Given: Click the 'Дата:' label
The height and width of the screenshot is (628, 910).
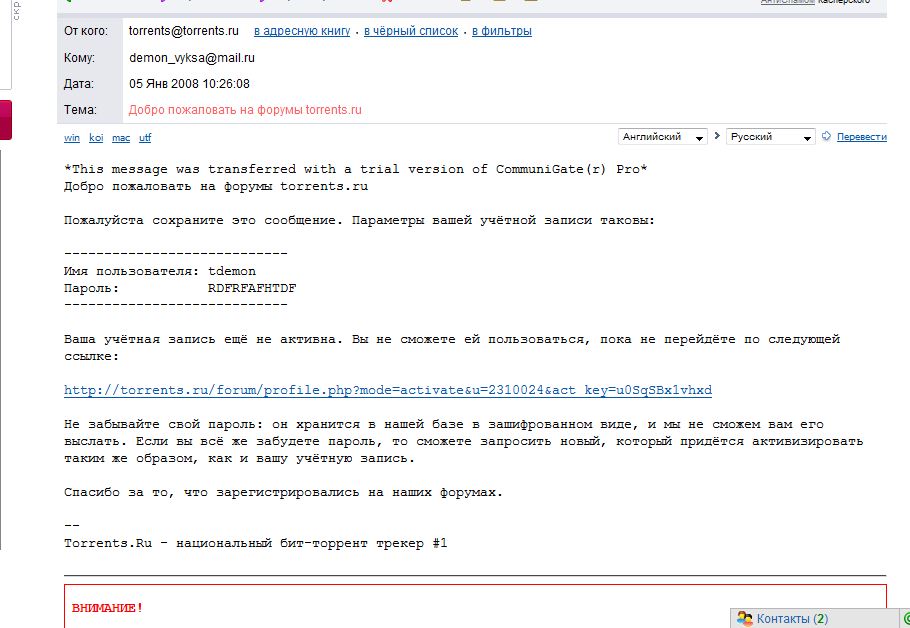Looking at the screenshot, I should [x=78, y=84].
